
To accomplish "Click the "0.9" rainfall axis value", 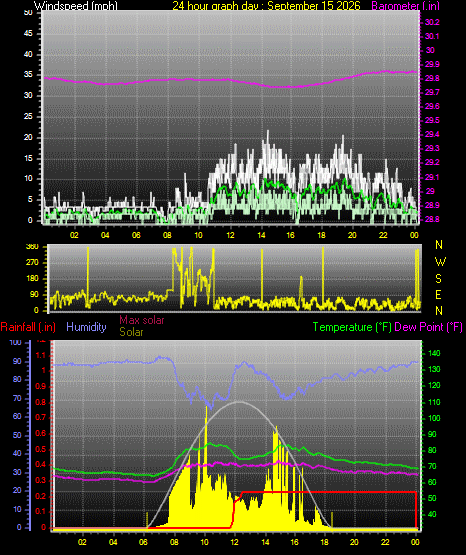I will (41, 386).
